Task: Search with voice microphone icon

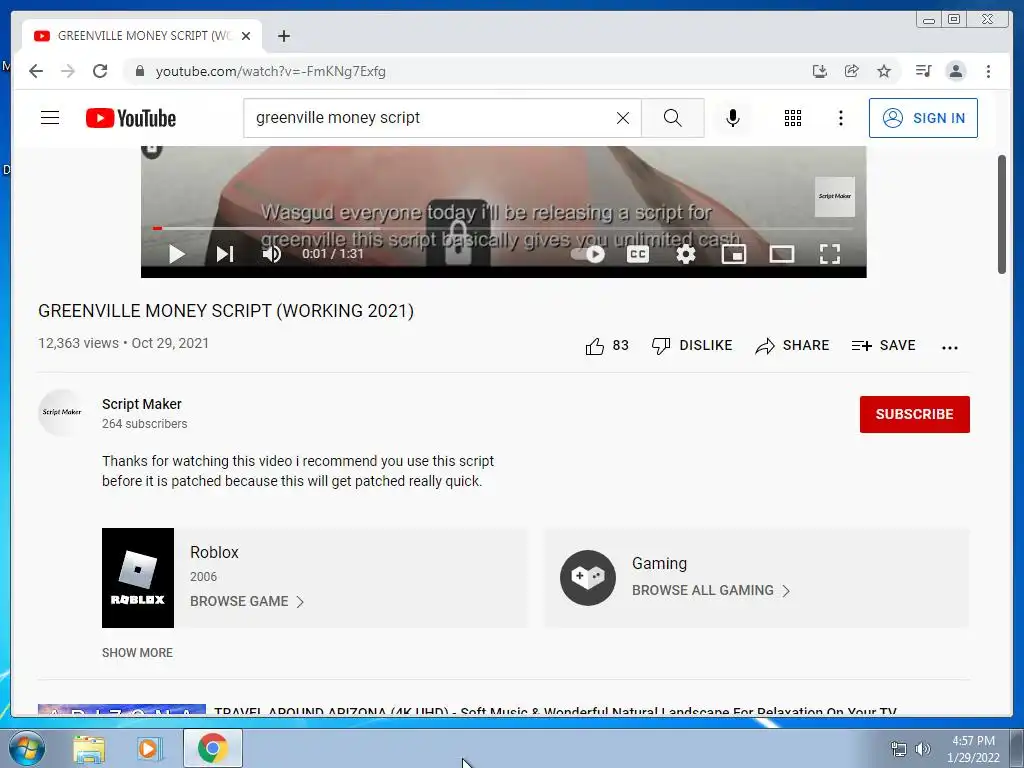Action: click(x=733, y=118)
